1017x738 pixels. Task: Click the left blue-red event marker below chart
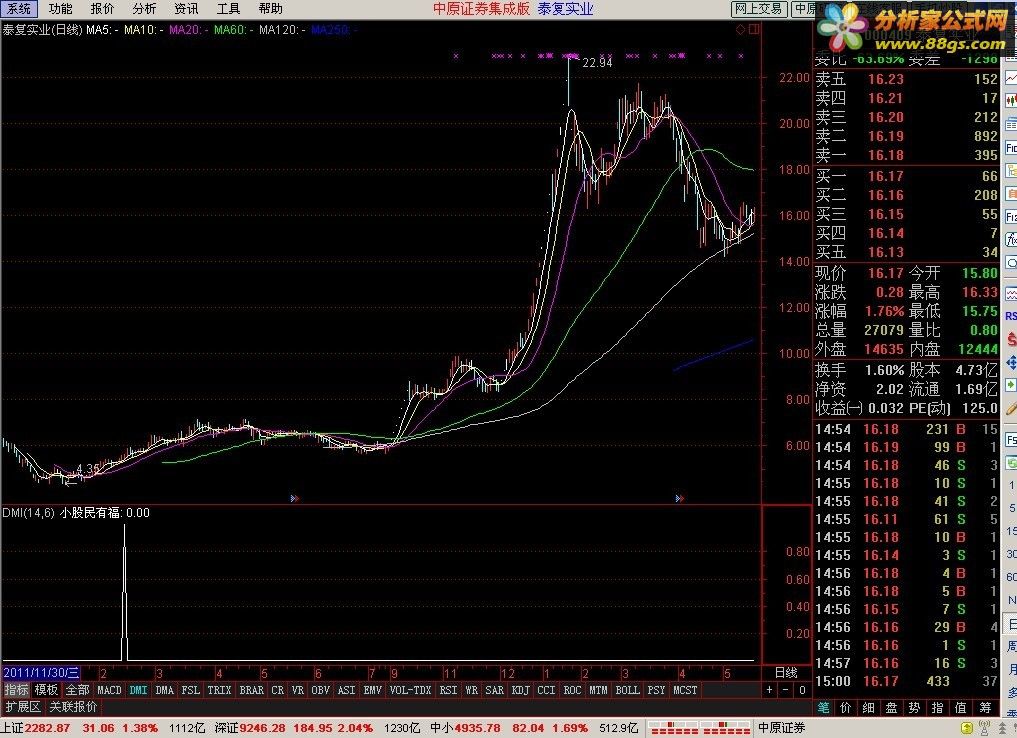tap(294, 498)
